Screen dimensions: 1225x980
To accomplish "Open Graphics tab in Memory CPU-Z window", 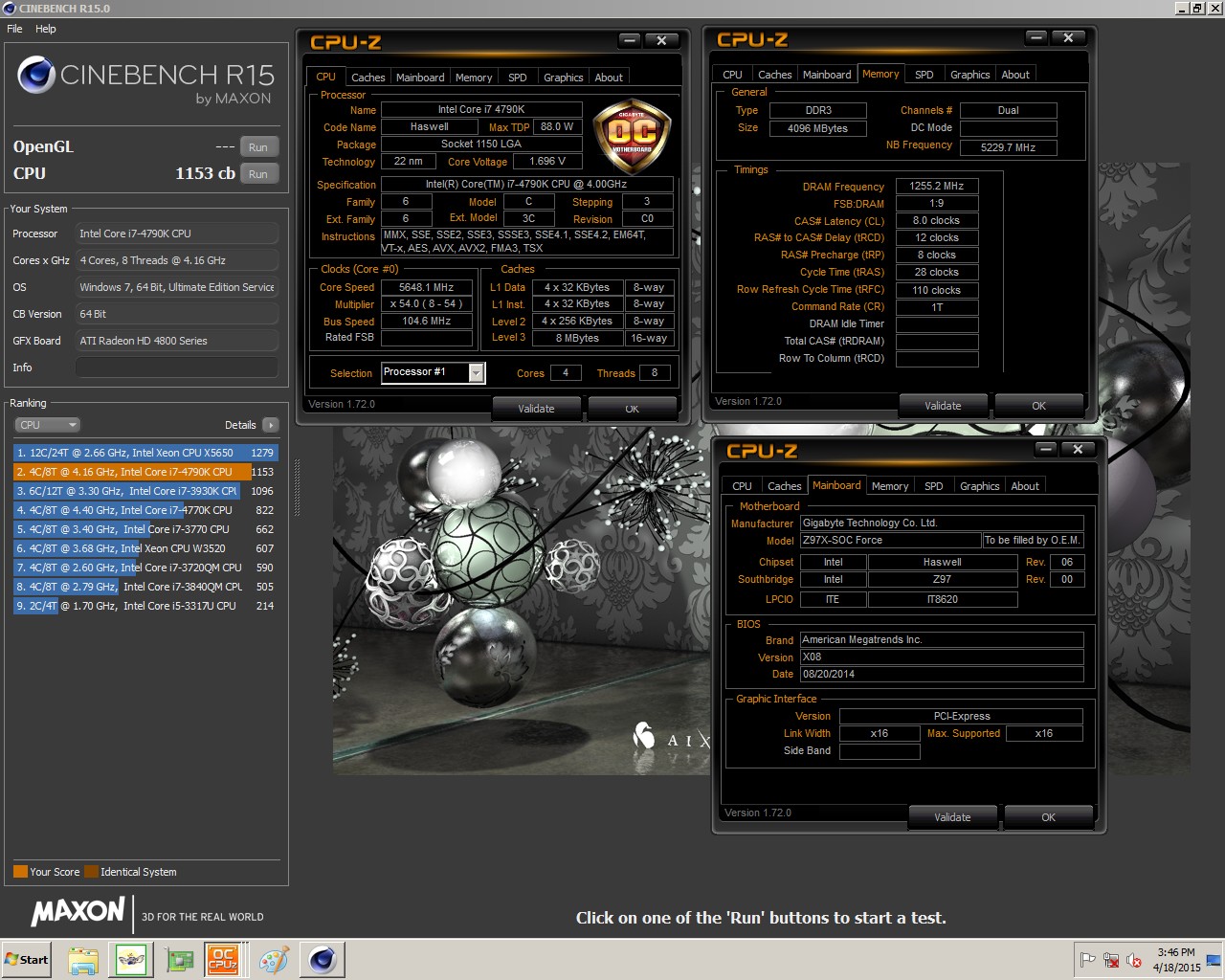I will point(970,75).
